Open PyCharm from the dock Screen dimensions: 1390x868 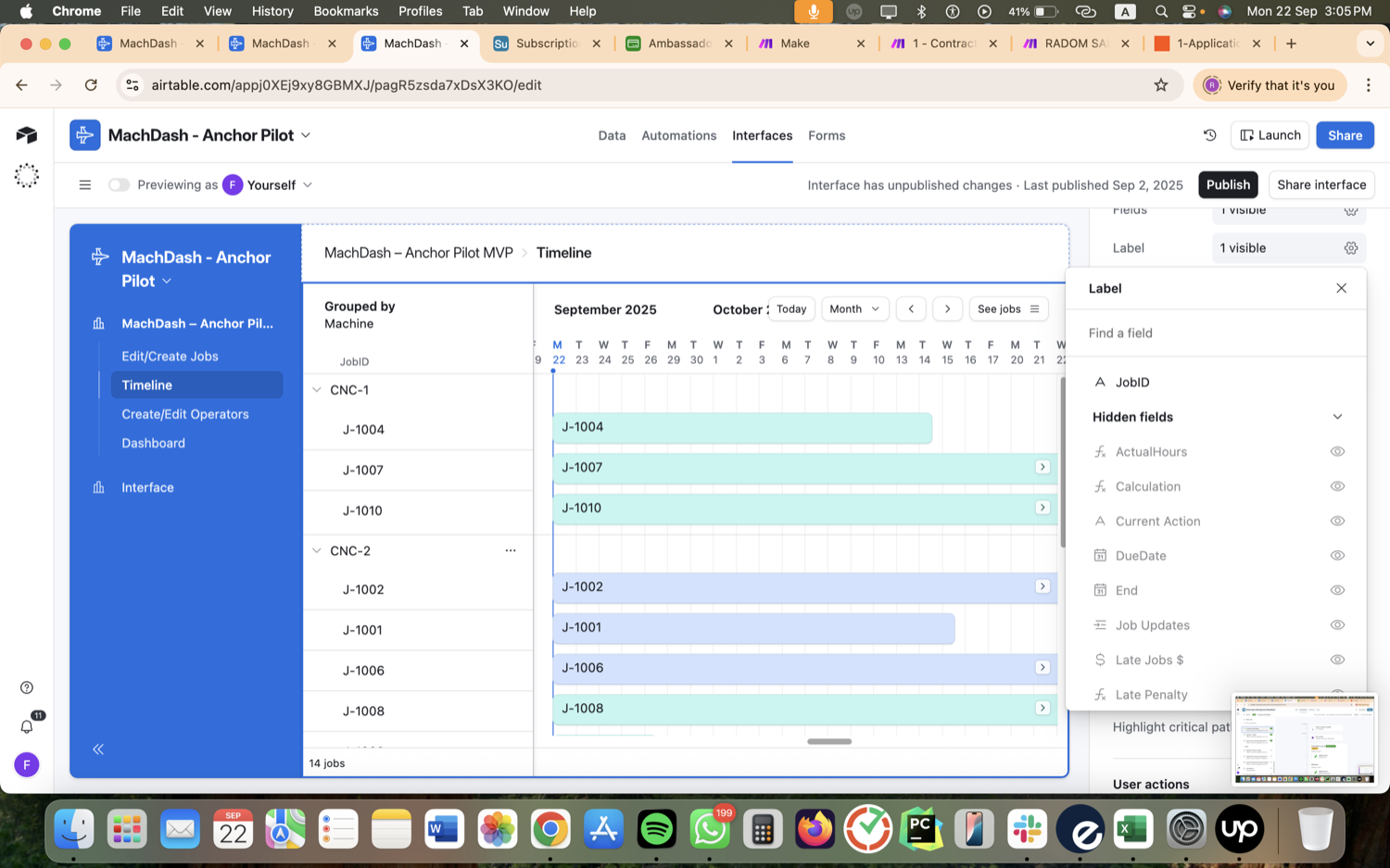(922, 829)
